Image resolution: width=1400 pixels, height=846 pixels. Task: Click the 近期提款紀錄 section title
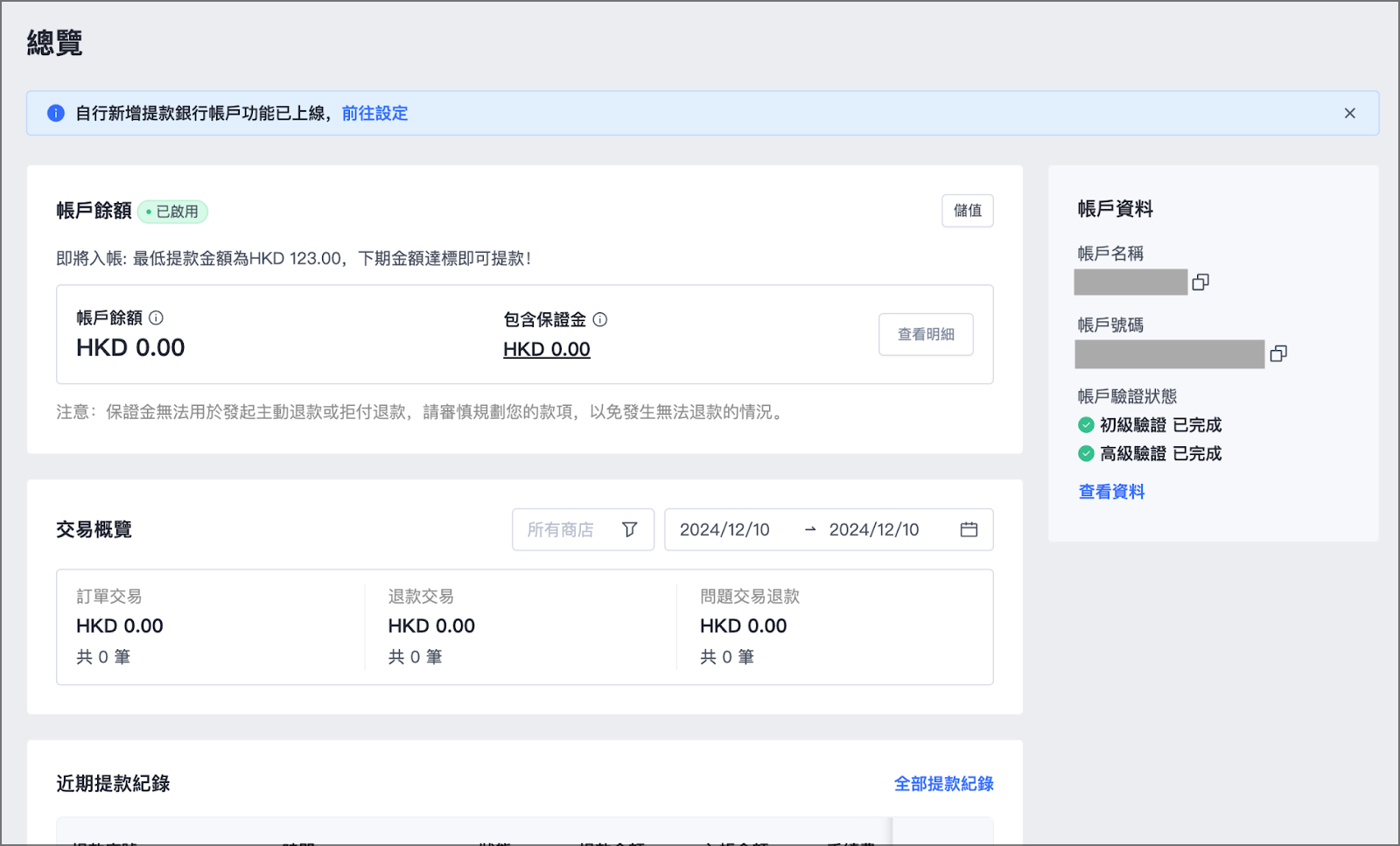click(x=113, y=784)
